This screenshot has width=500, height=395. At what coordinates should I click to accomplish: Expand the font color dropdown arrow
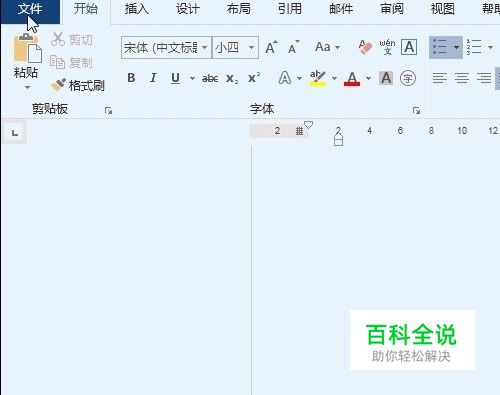(368, 78)
